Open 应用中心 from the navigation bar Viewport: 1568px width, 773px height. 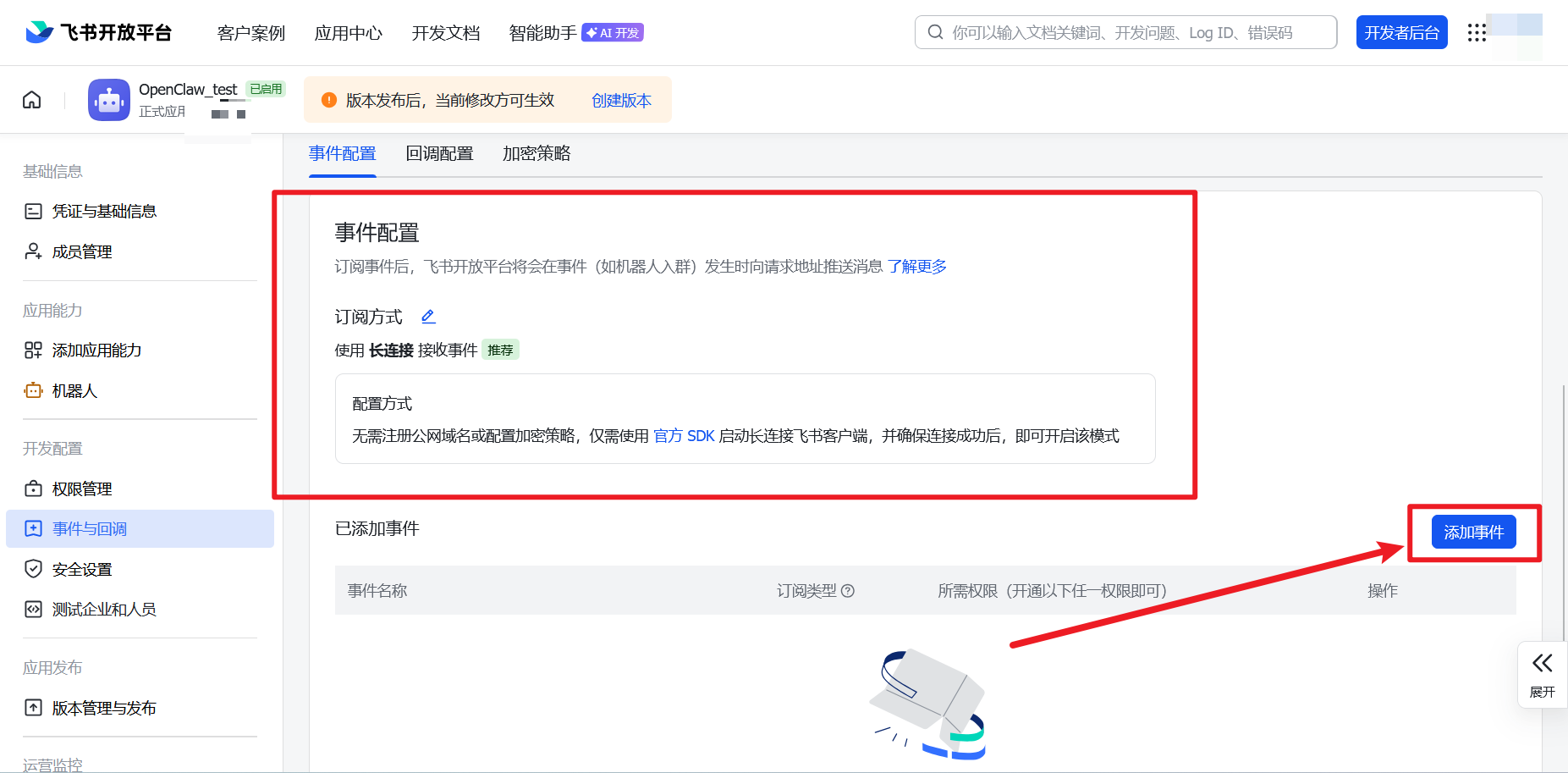click(348, 32)
